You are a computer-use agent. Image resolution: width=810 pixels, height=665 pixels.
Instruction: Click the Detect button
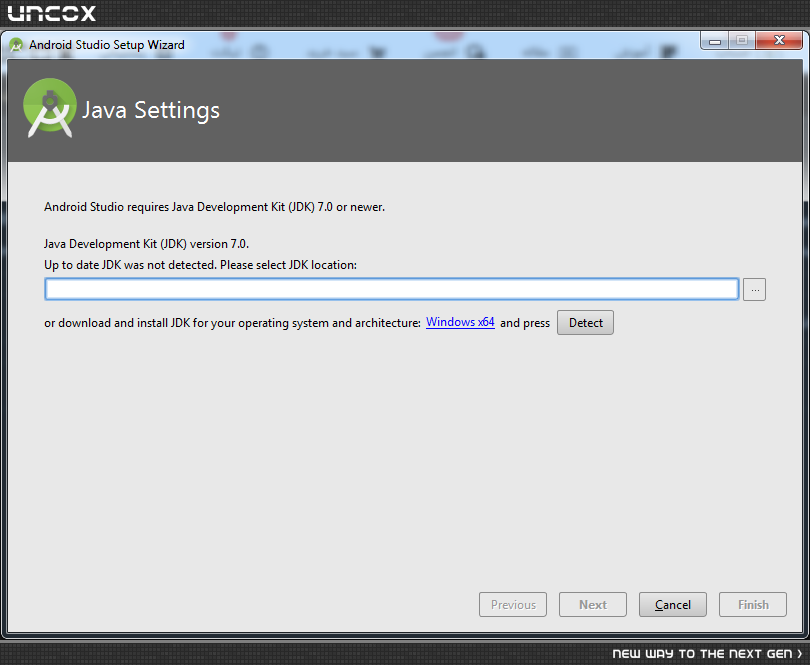point(585,322)
